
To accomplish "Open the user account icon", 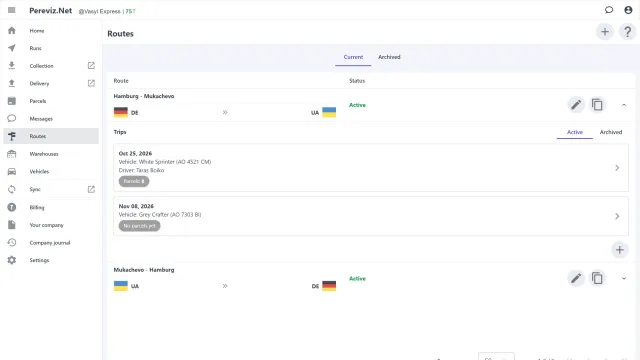I will pos(628,10).
